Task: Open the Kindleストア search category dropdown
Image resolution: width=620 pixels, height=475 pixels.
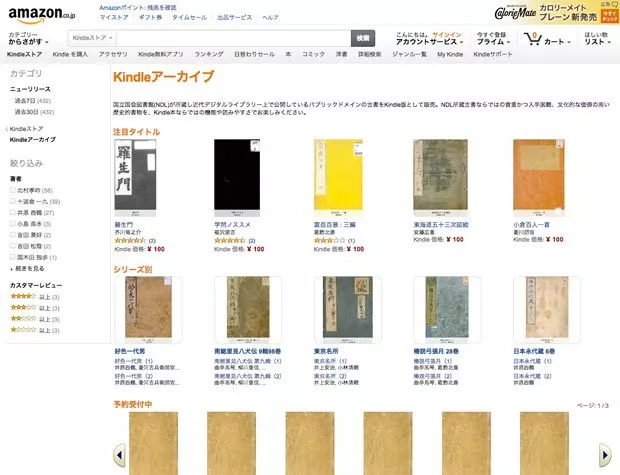Action: tap(93, 38)
